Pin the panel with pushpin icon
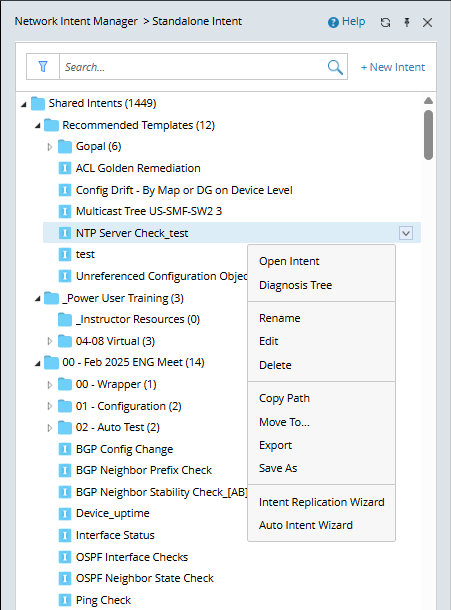The width and height of the screenshot is (451, 610). point(407,22)
